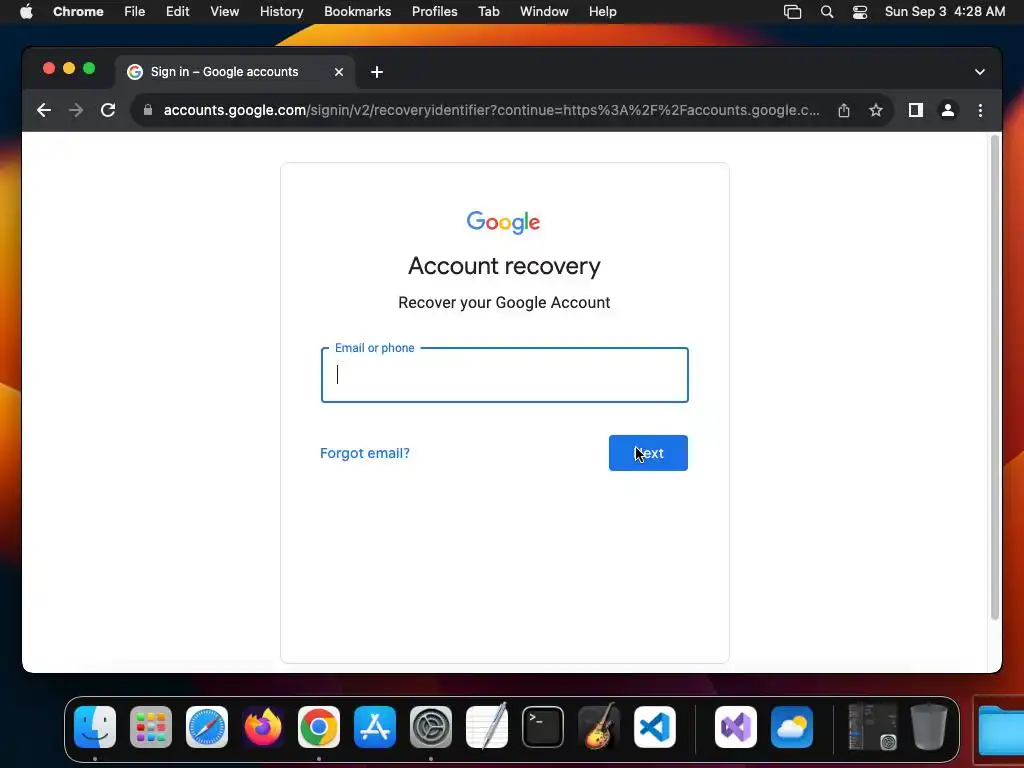
Task: Click the browser forward arrow
Action: click(76, 110)
